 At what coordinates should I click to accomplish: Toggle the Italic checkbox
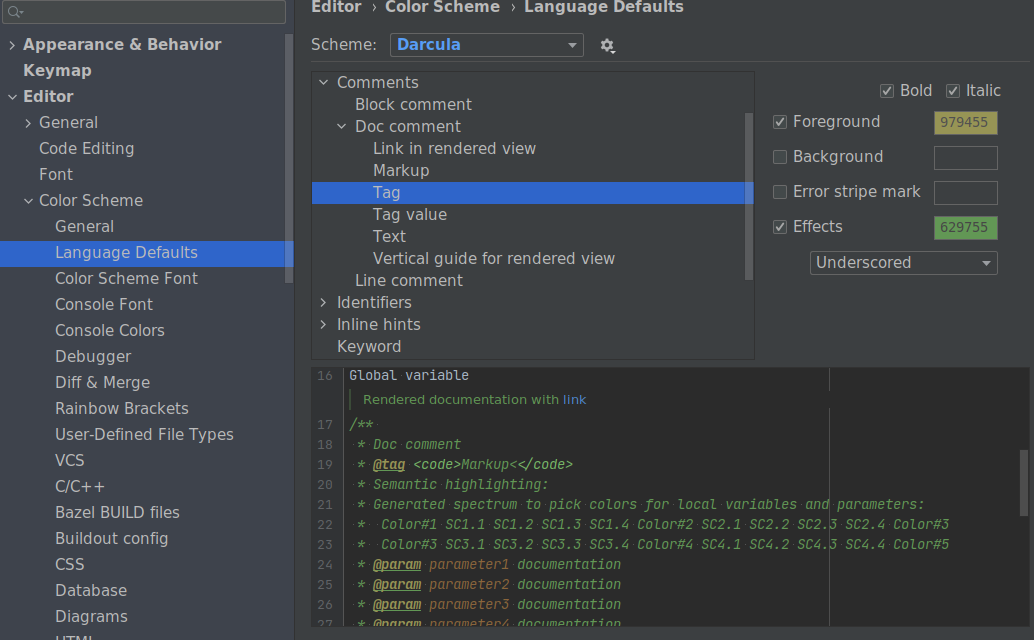point(953,91)
